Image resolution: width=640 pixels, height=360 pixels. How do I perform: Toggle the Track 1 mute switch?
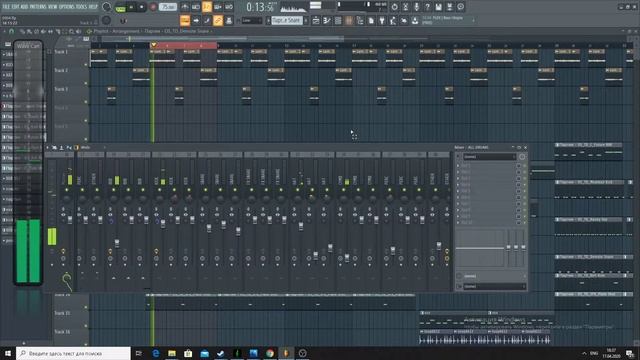[86, 64]
